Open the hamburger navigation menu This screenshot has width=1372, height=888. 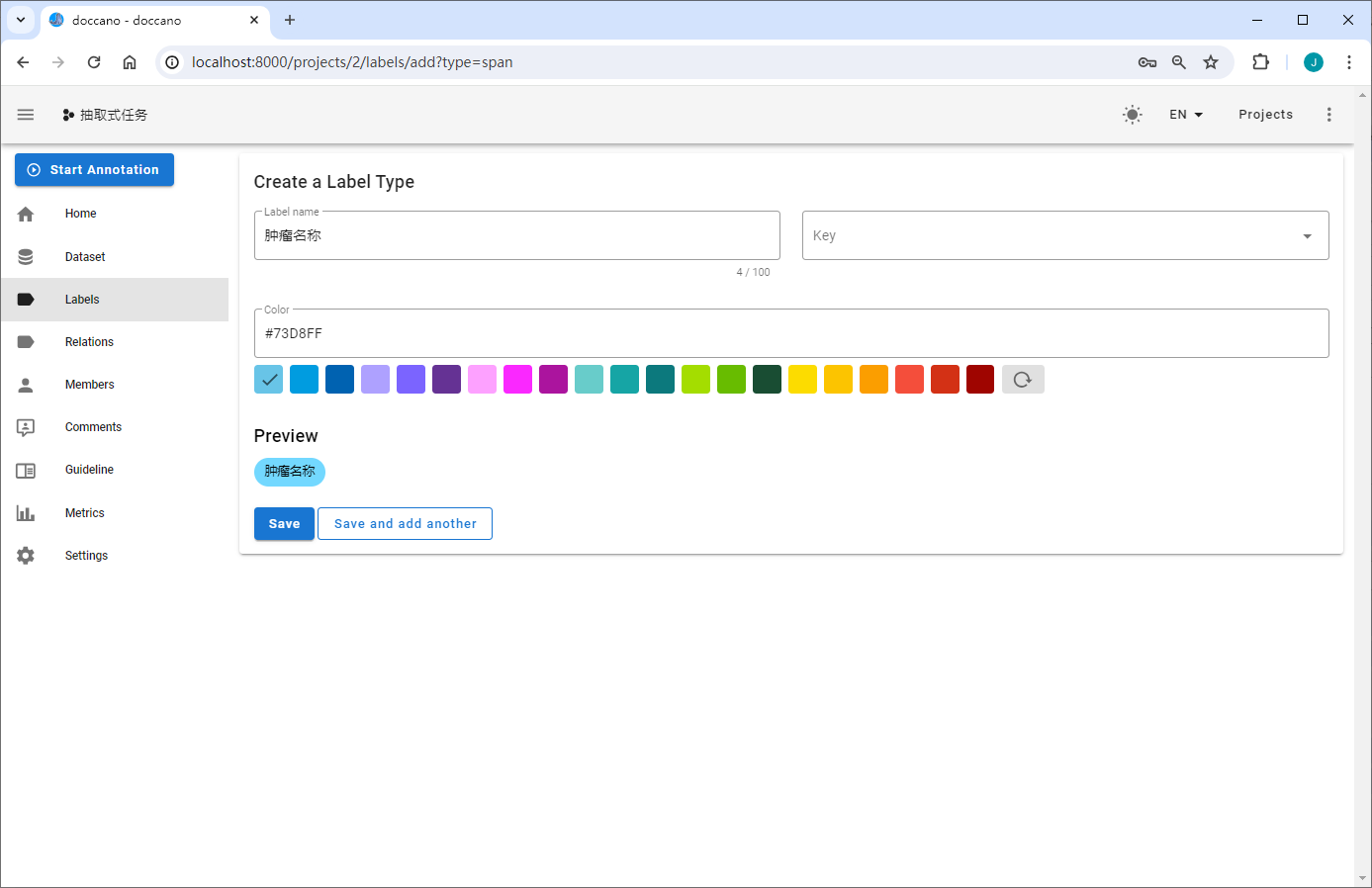(26, 115)
